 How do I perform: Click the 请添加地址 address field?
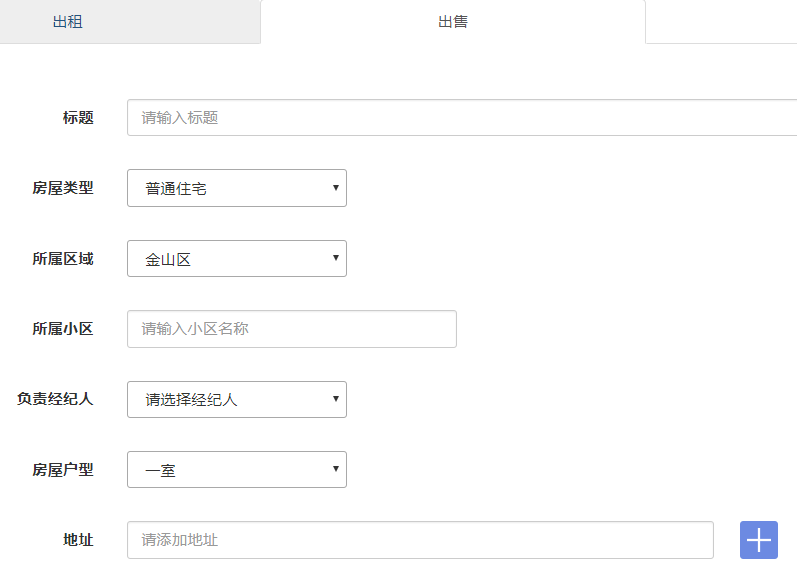[420, 540]
